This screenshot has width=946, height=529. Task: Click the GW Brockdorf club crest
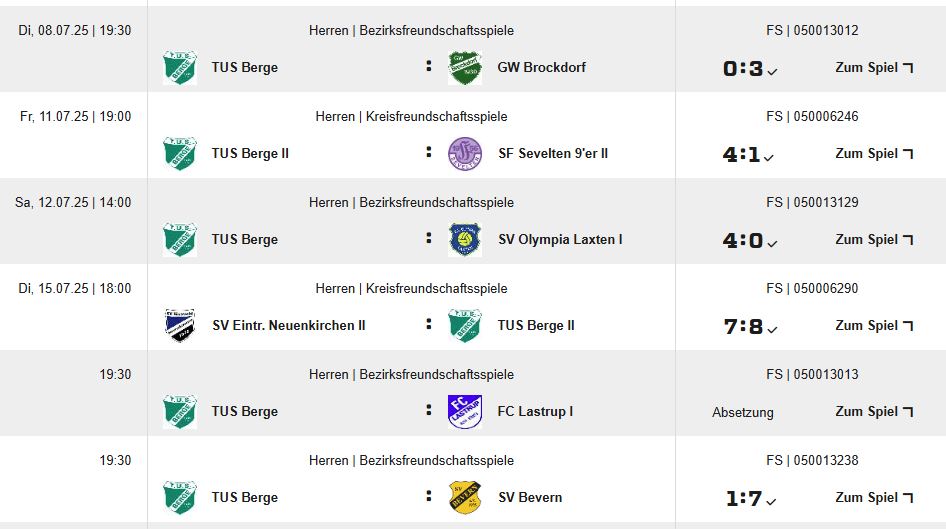pos(465,68)
